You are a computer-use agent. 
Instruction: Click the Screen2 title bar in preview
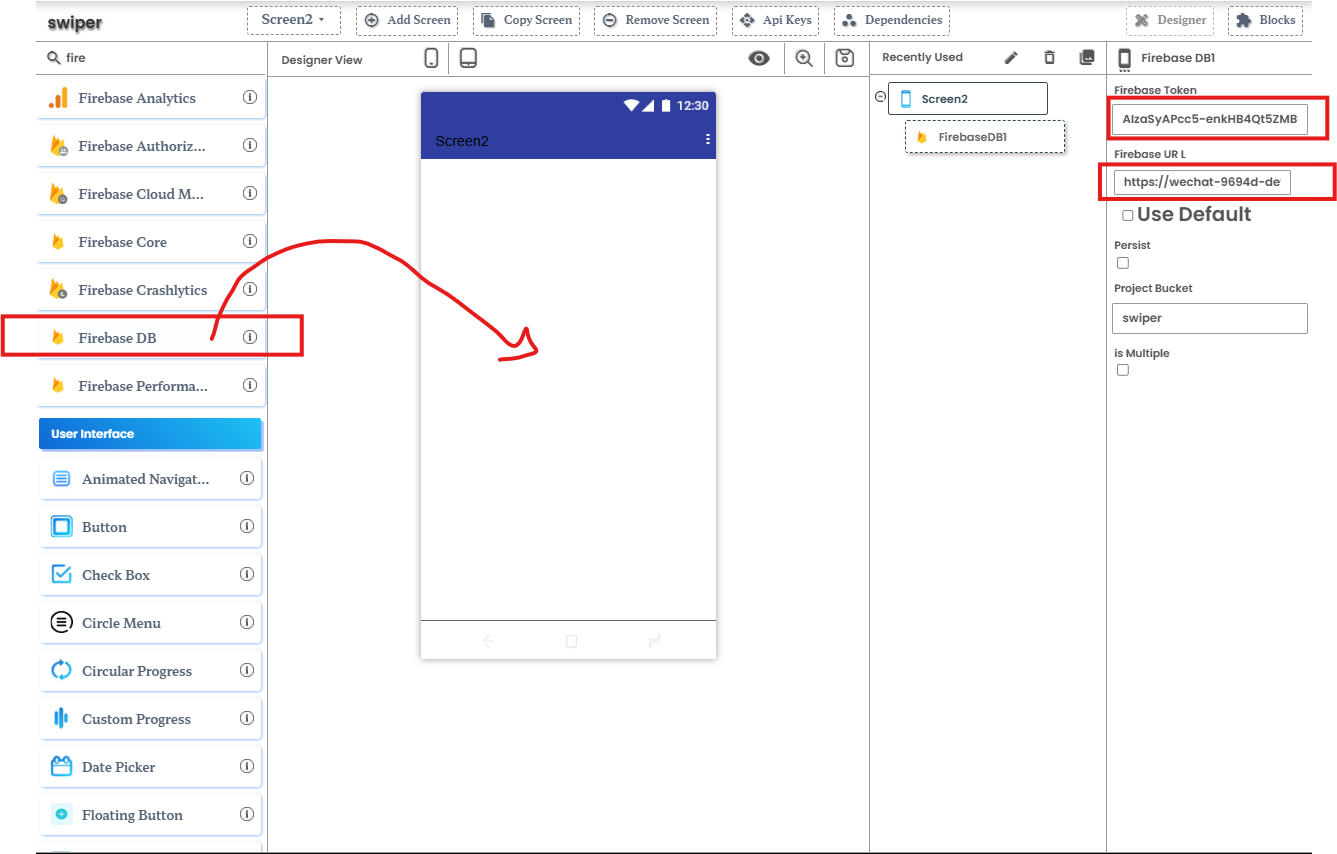coord(568,140)
